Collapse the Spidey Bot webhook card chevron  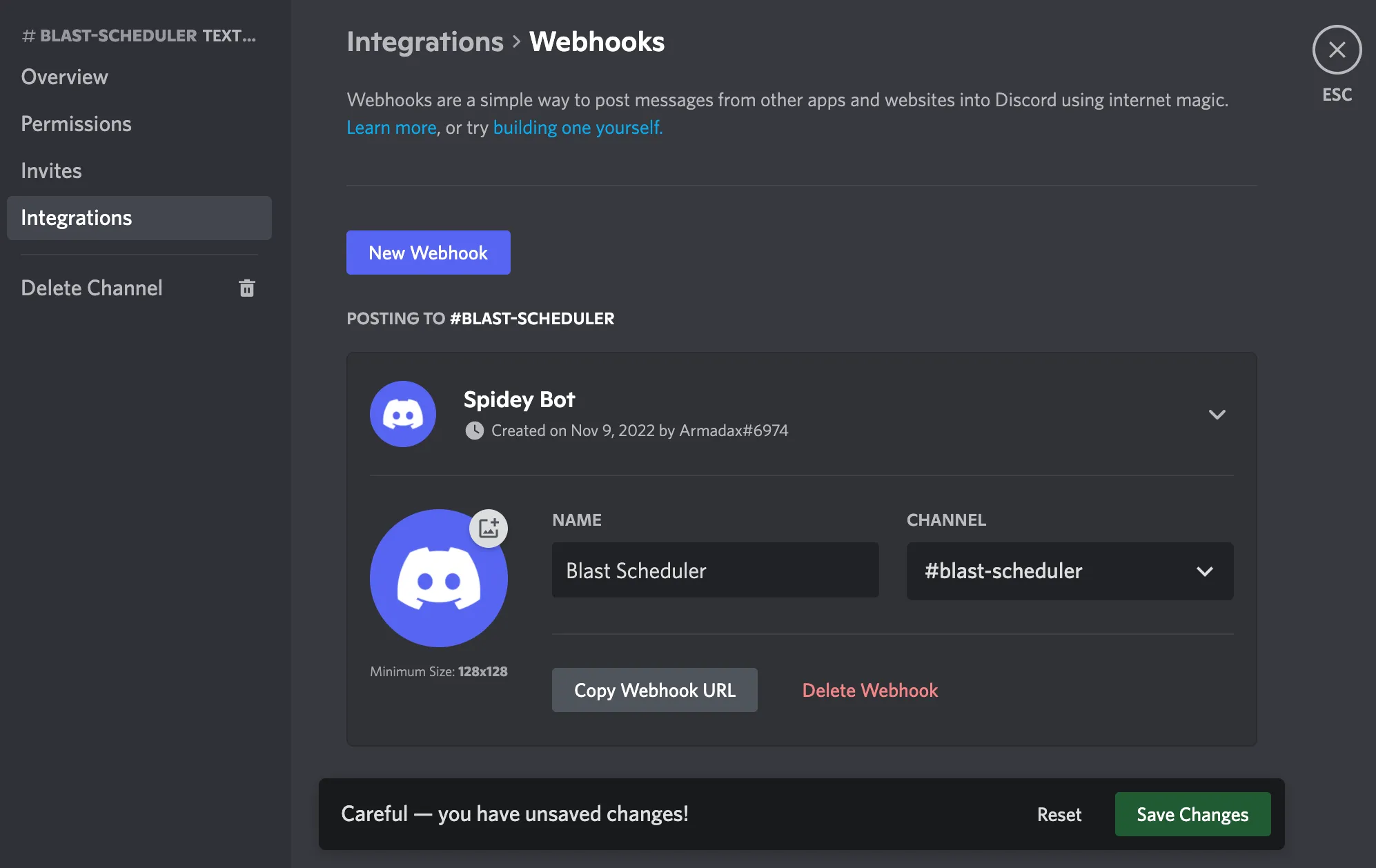click(1217, 414)
